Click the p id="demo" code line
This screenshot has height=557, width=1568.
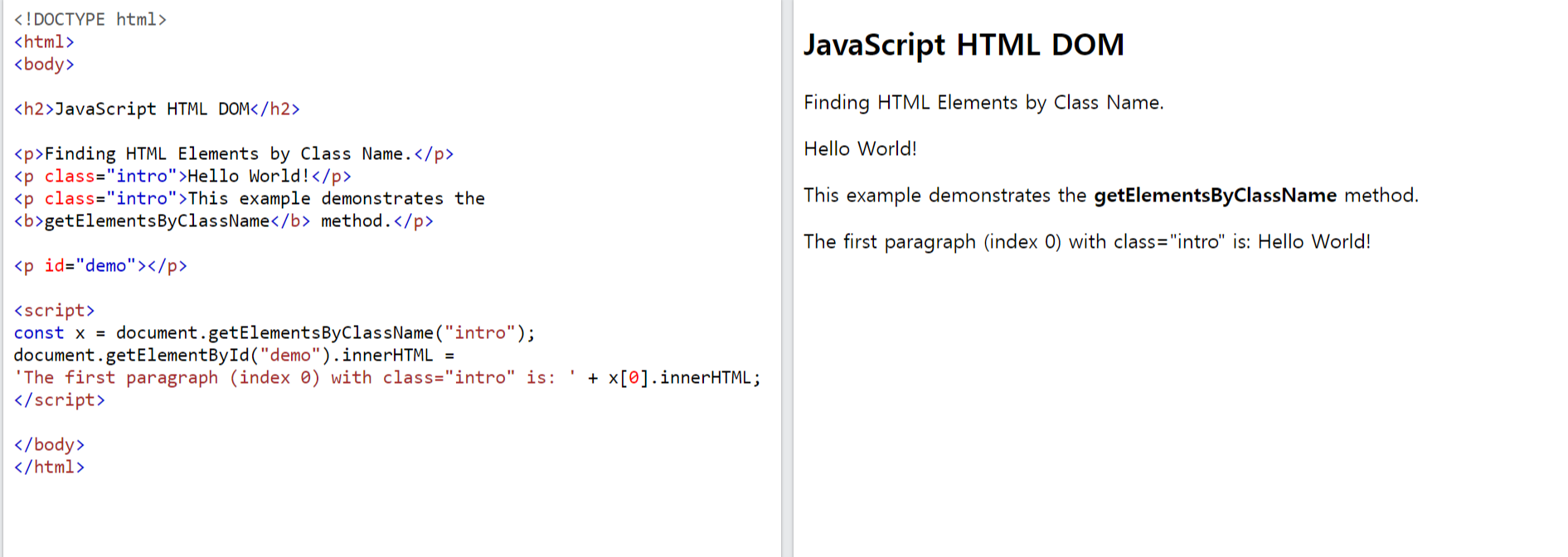click(100, 265)
